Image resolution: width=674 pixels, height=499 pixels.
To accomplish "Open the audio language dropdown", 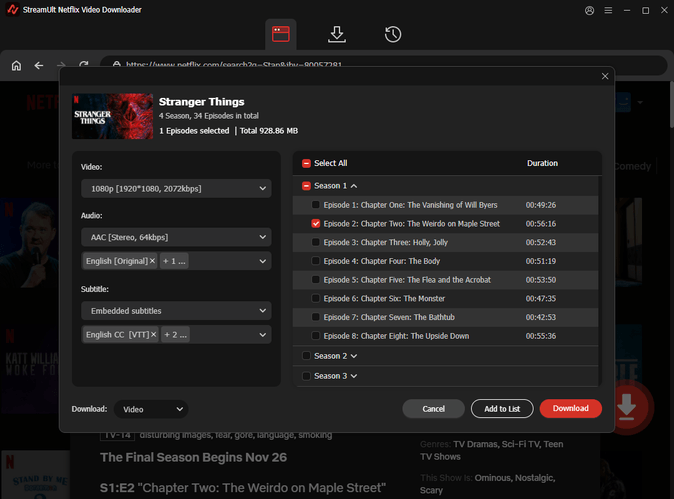I will point(176,261).
